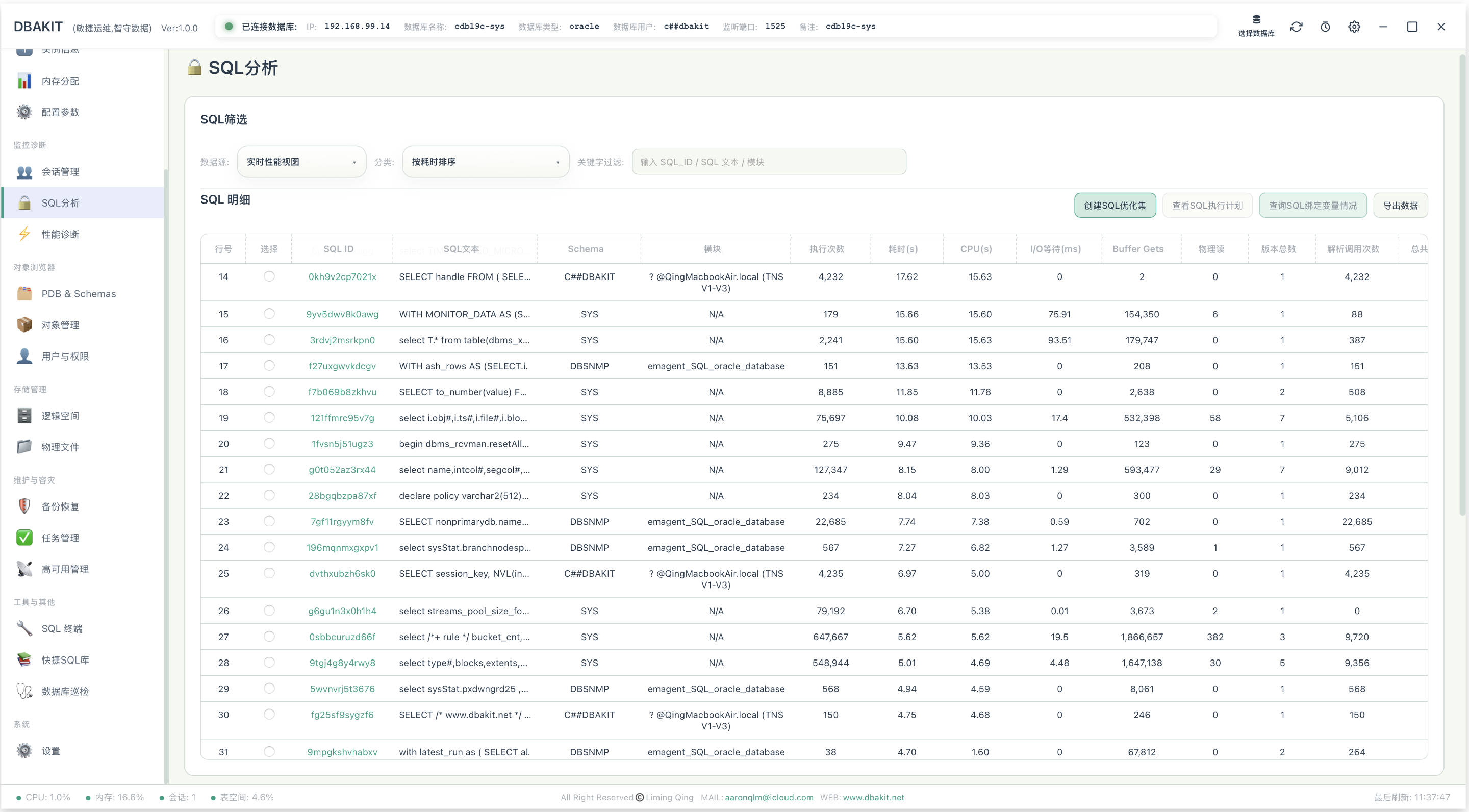The width and height of the screenshot is (1469, 812).
Task: Go to 性能诊断 menu item
Action: point(83,234)
